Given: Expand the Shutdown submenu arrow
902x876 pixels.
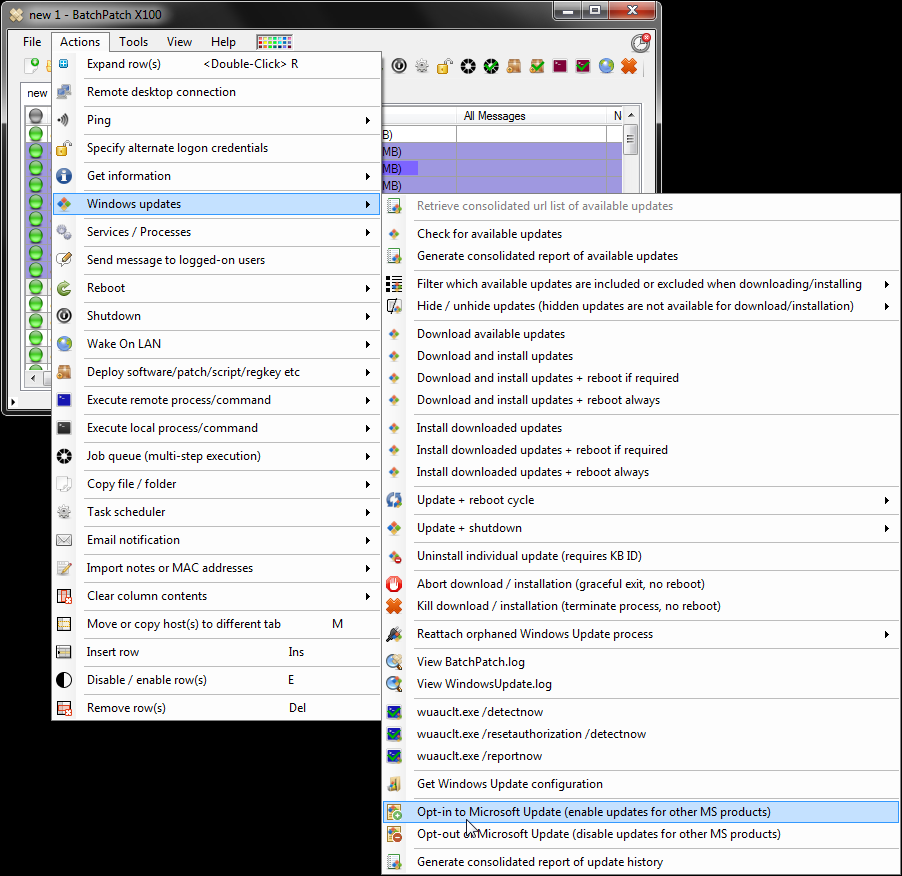Looking at the screenshot, I should click(x=368, y=316).
